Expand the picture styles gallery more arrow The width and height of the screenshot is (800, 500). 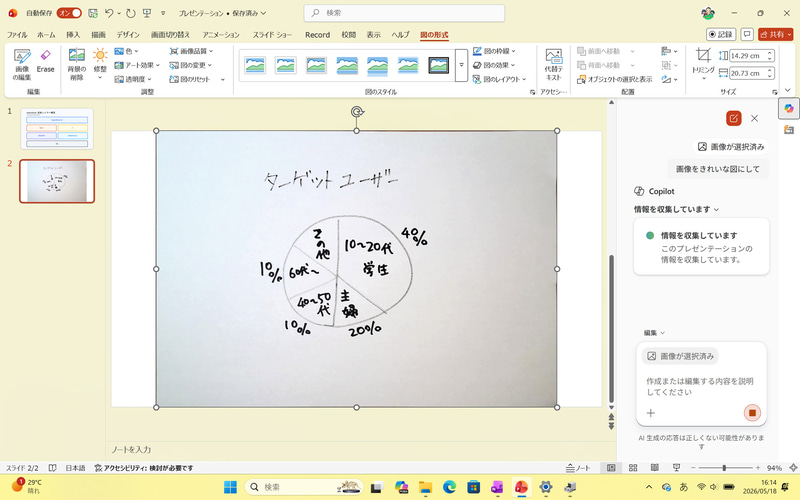[x=461, y=65]
